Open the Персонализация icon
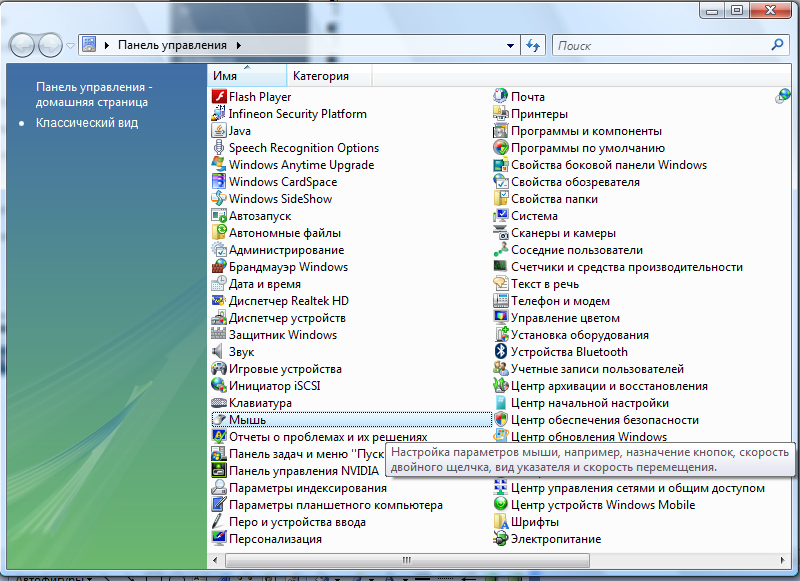 tap(219, 539)
